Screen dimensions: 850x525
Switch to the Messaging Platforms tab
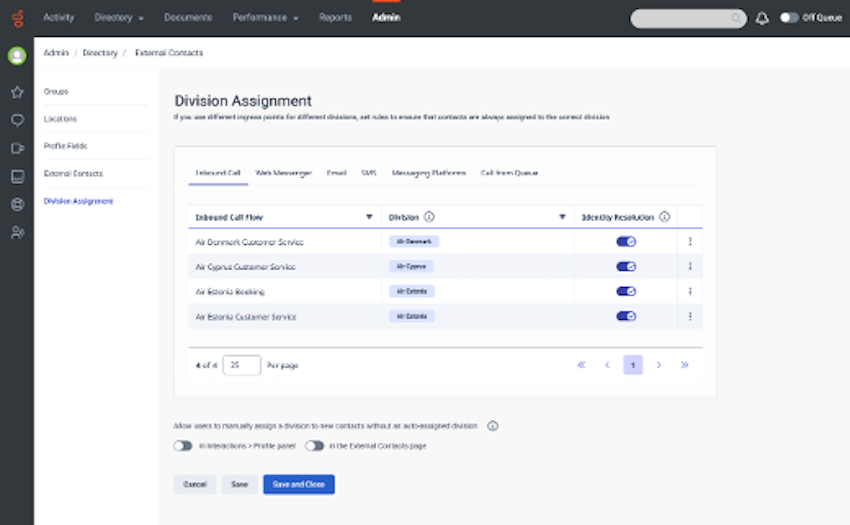pyautogui.click(x=428, y=173)
